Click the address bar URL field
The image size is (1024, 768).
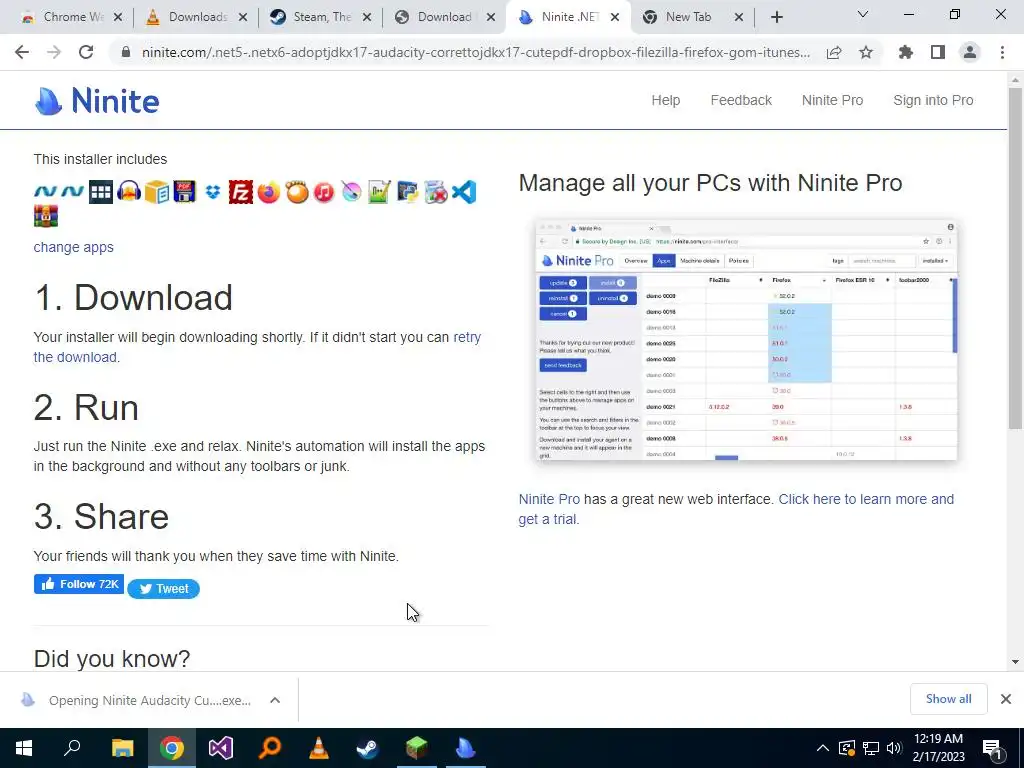click(x=475, y=52)
